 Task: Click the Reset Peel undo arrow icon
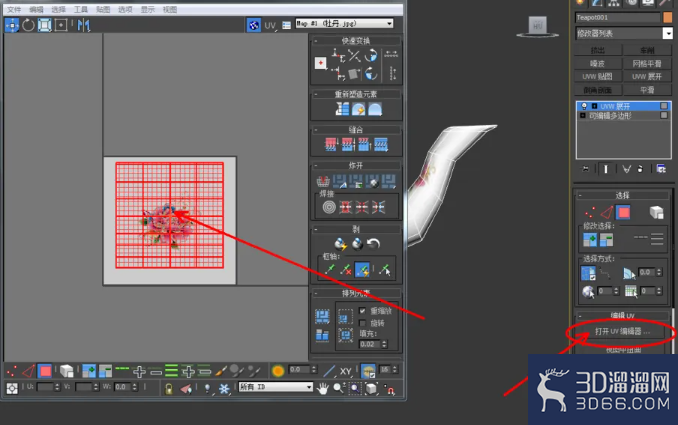pos(373,244)
